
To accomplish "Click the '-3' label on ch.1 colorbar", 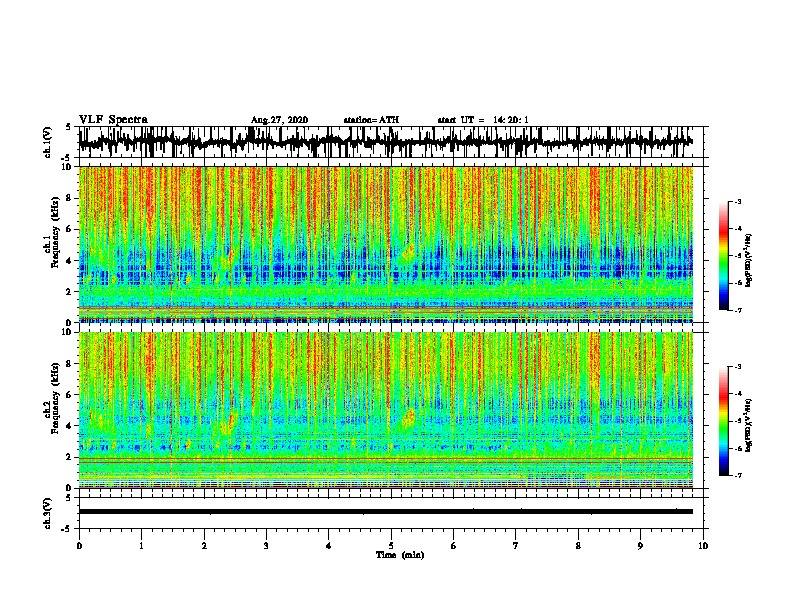I will click(x=737, y=202).
